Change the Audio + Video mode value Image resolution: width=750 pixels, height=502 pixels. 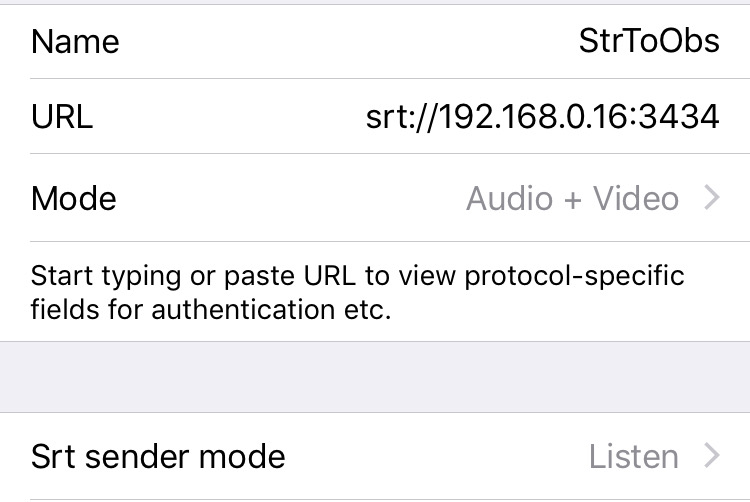(x=572, y=198)
